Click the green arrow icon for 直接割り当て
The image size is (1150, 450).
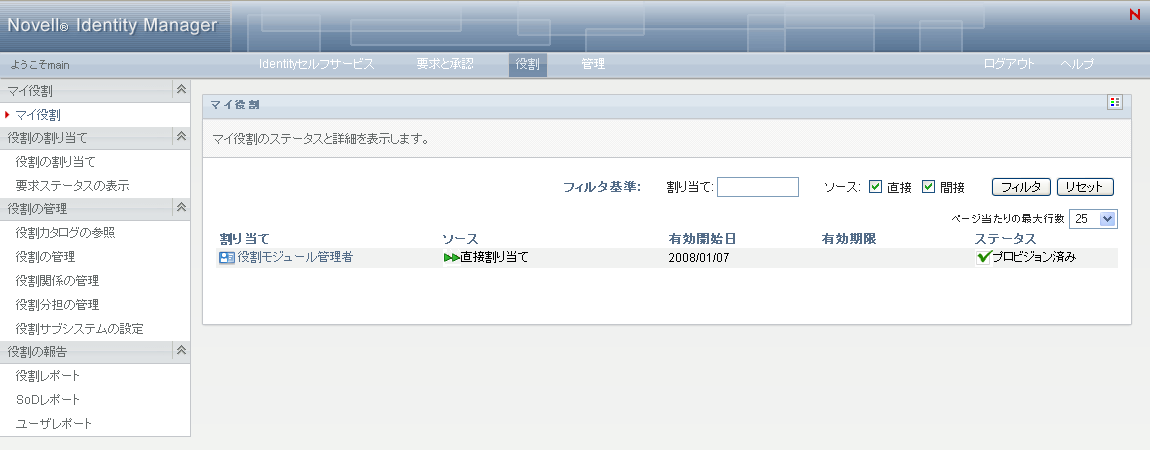coord(451,258)
